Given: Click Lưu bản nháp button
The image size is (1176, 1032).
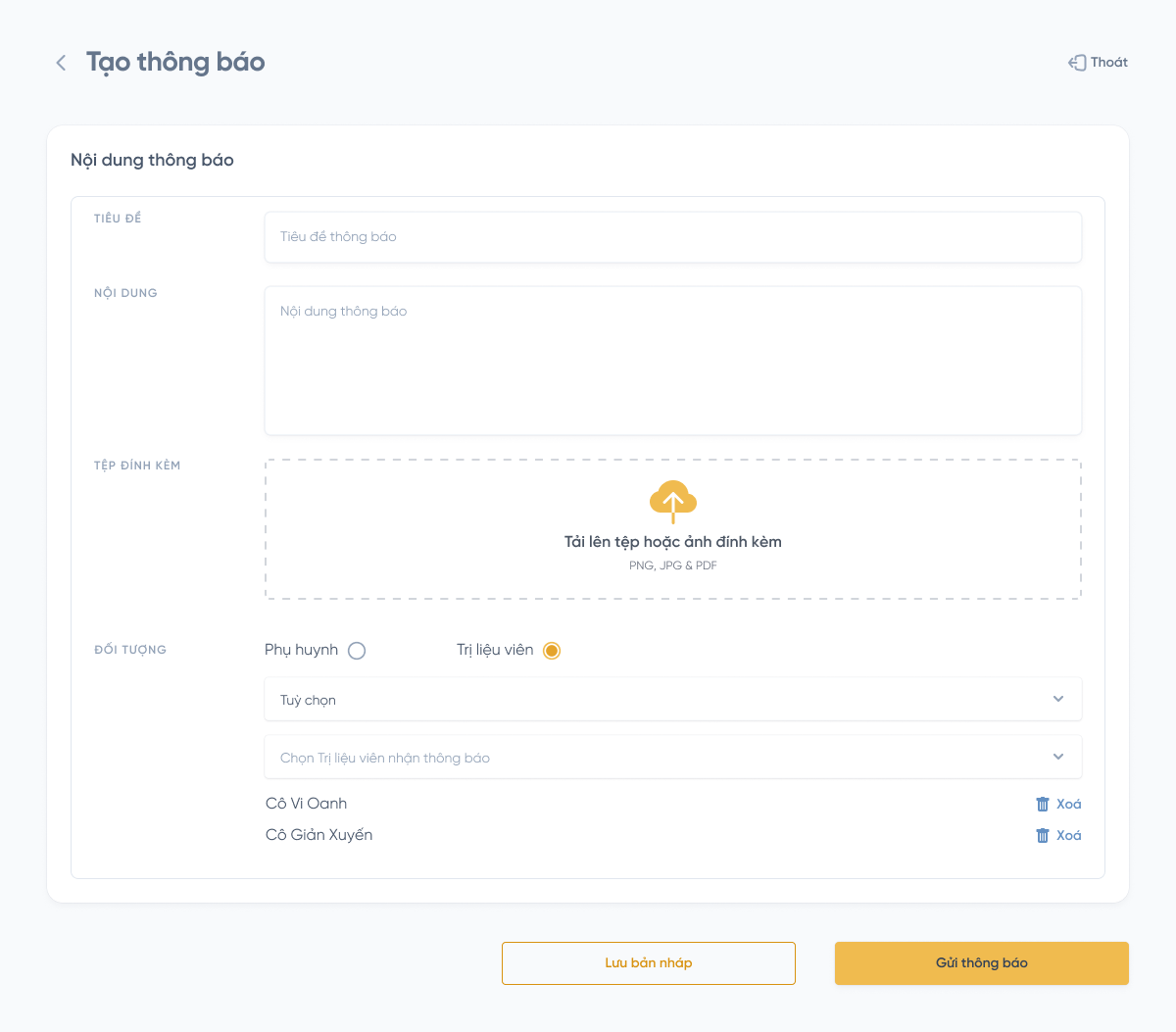Looking at the screenshot, I should (648, 963).
